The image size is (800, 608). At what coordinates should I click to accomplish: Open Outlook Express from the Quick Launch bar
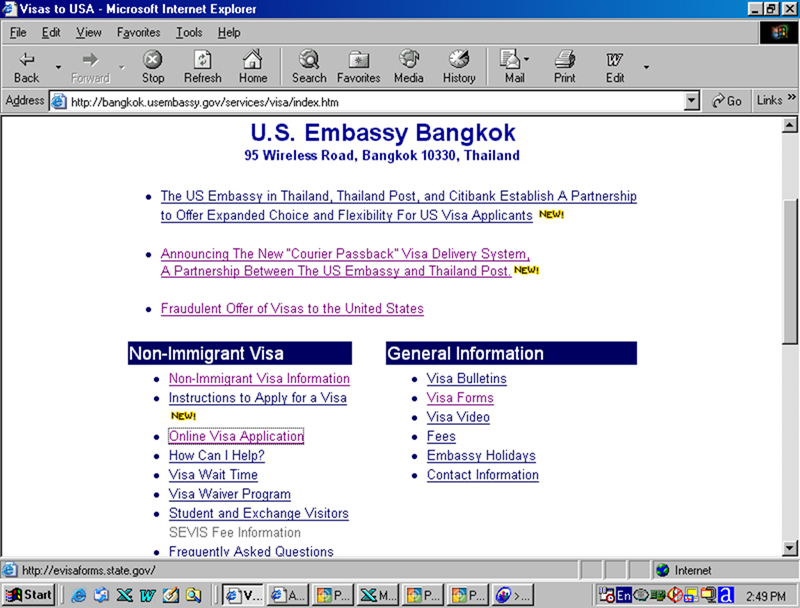pos(102,595)
